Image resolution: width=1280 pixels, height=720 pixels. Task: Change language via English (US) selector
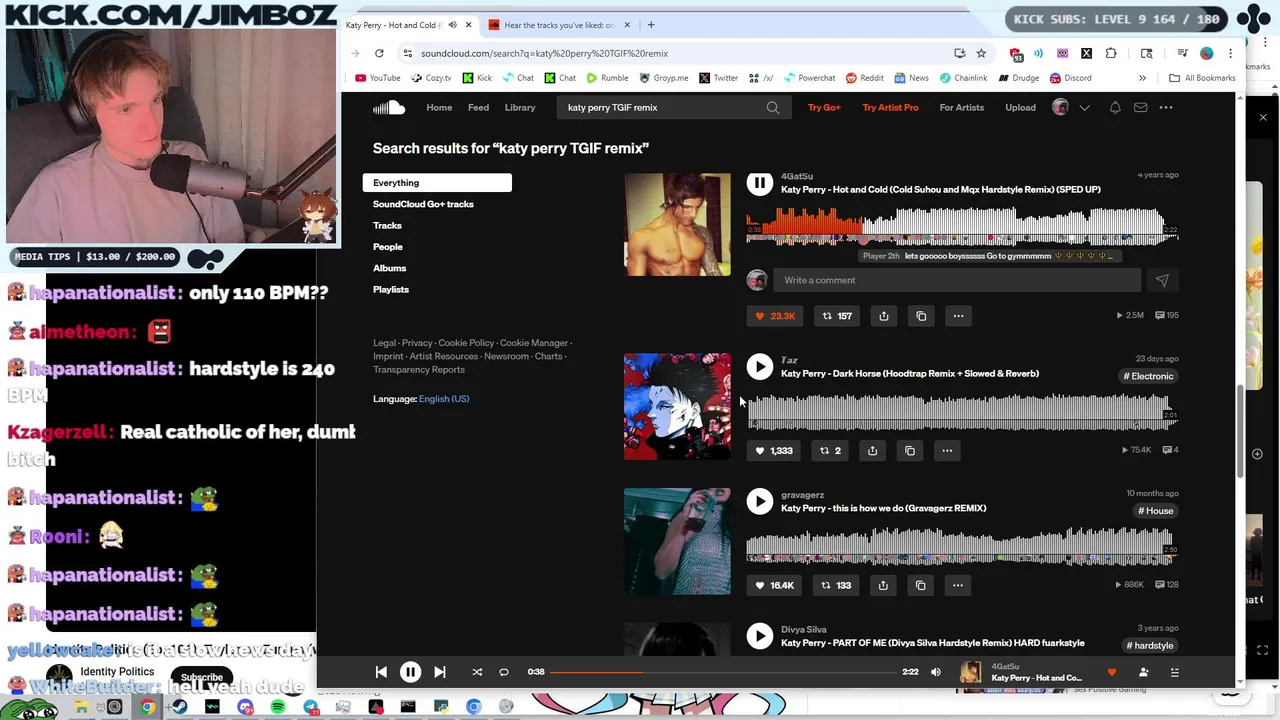[444, 399]
